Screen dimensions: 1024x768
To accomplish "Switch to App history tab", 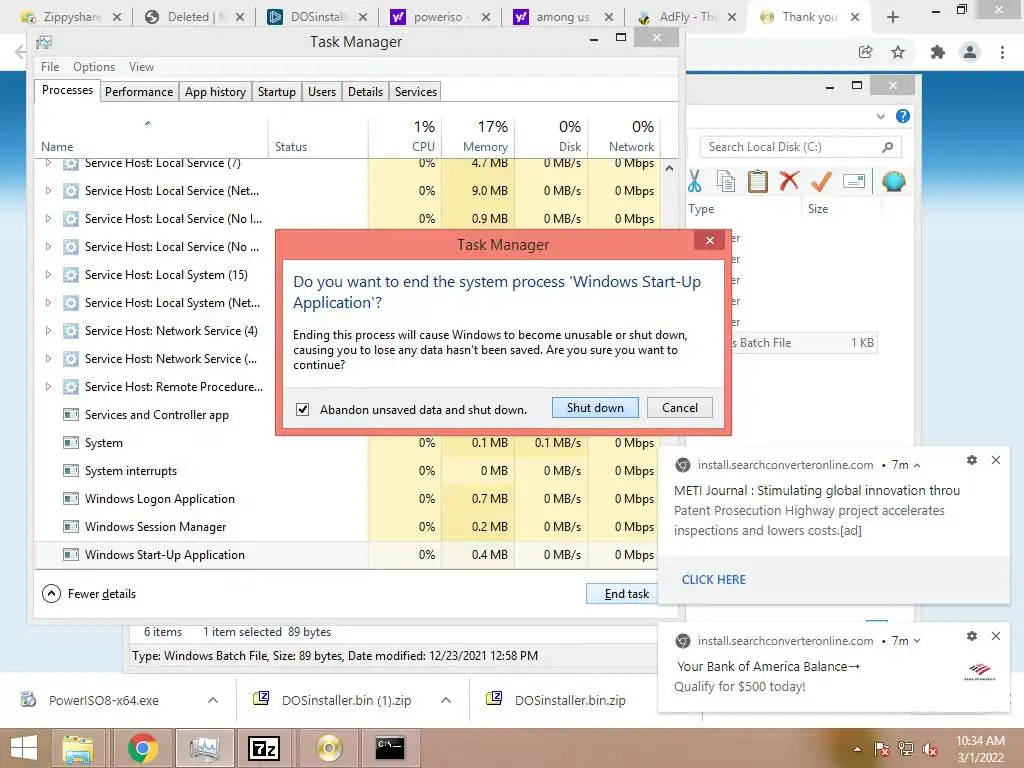I will (216, 91).
